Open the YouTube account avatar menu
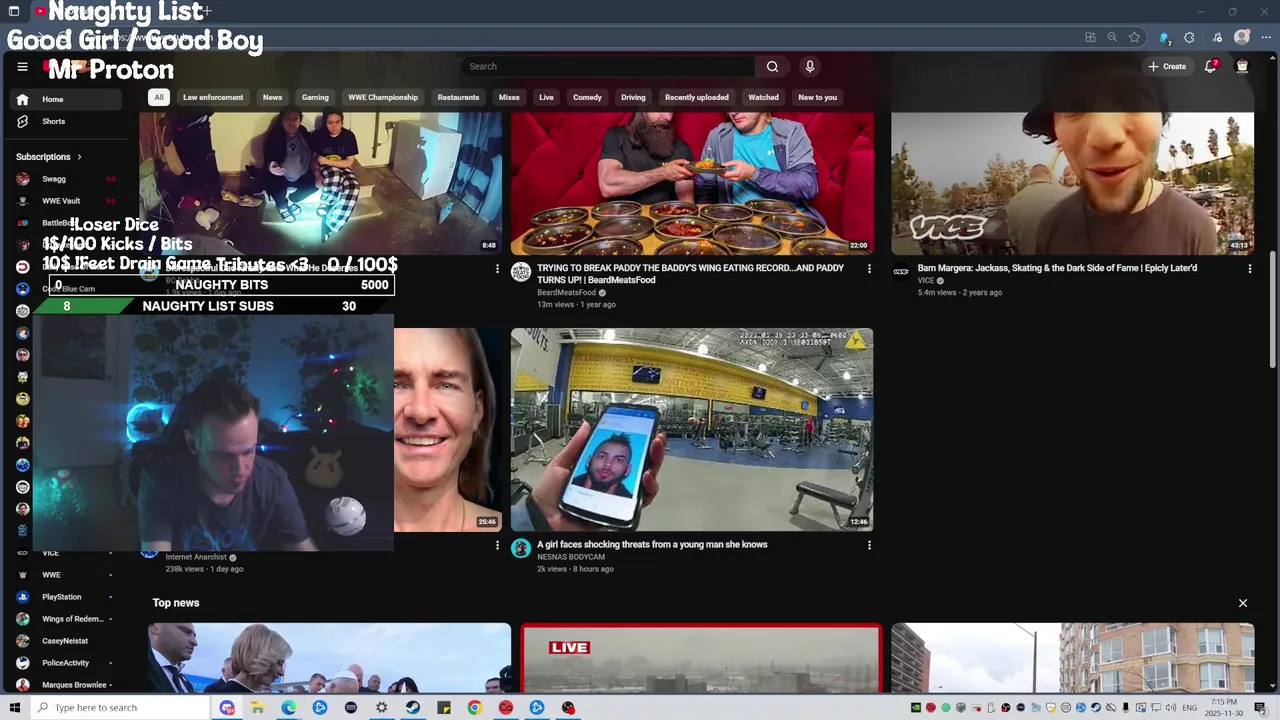The image size is (1280, 720). click(1242, 66)
